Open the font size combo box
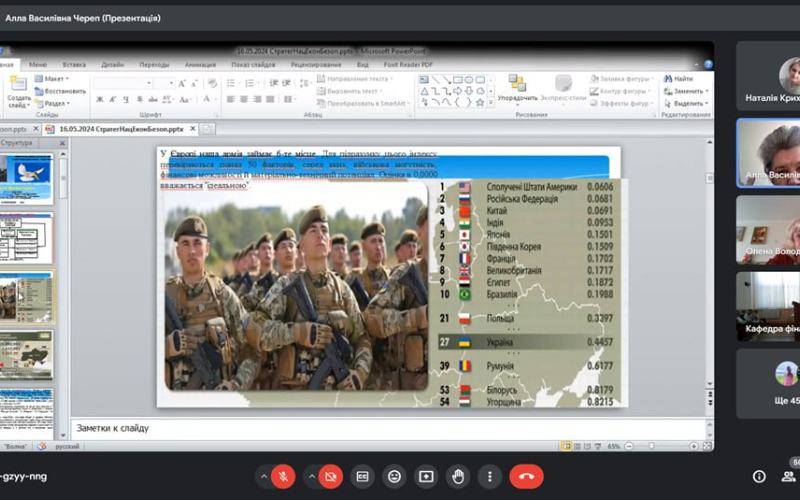The height and width of the screenshot is (500, 800). point(164,83)
